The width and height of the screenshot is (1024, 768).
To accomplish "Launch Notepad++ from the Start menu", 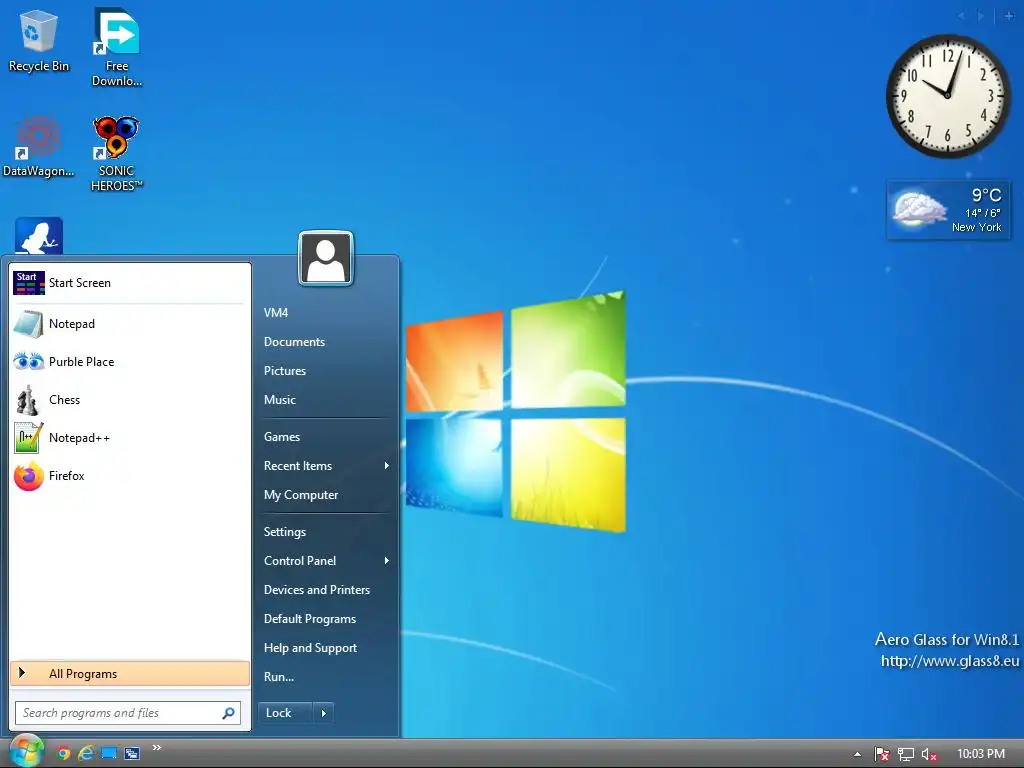I will tap(130, 438).
